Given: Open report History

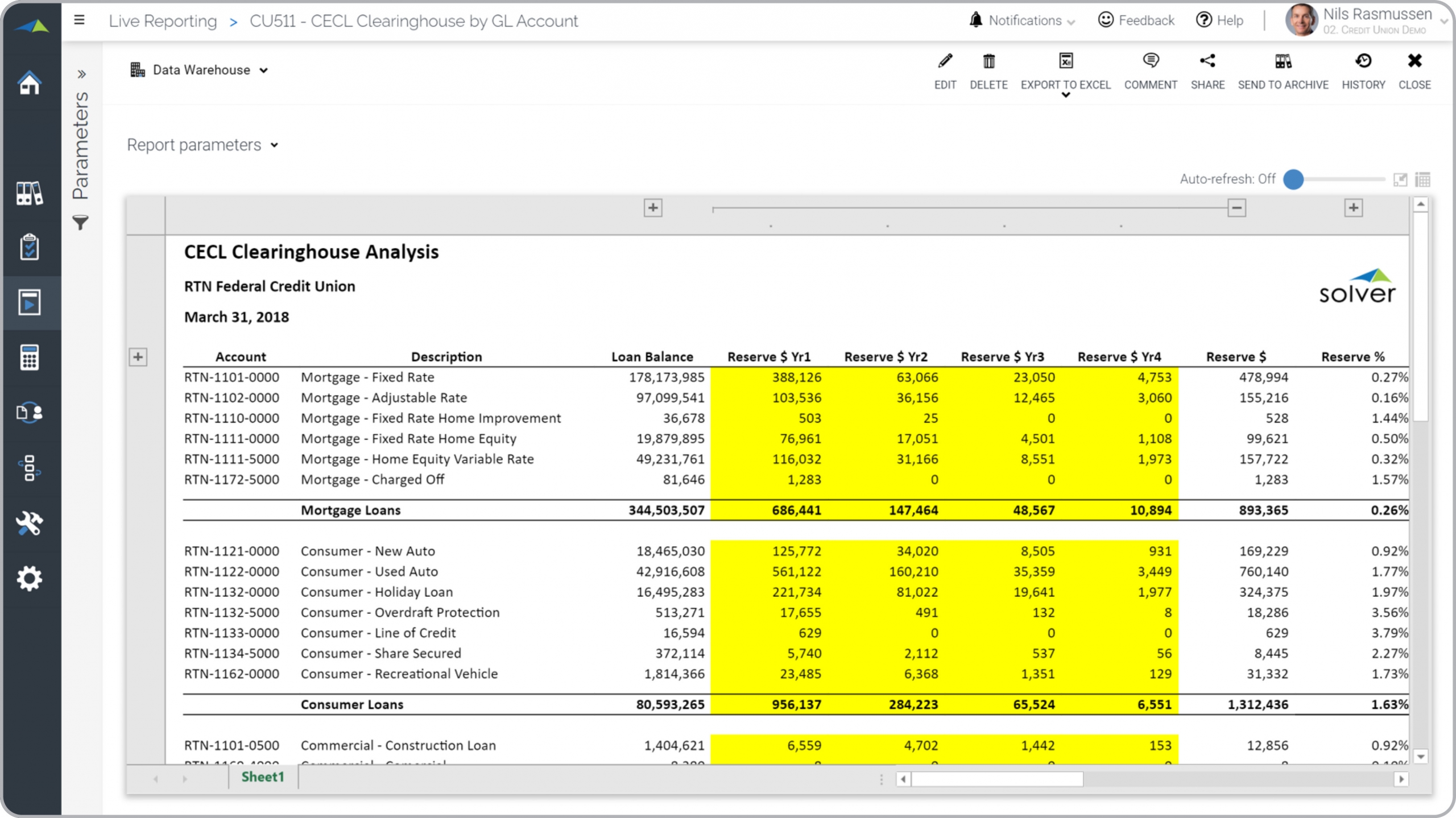Looking at the screenshot, I should (x=1363, y=61).
